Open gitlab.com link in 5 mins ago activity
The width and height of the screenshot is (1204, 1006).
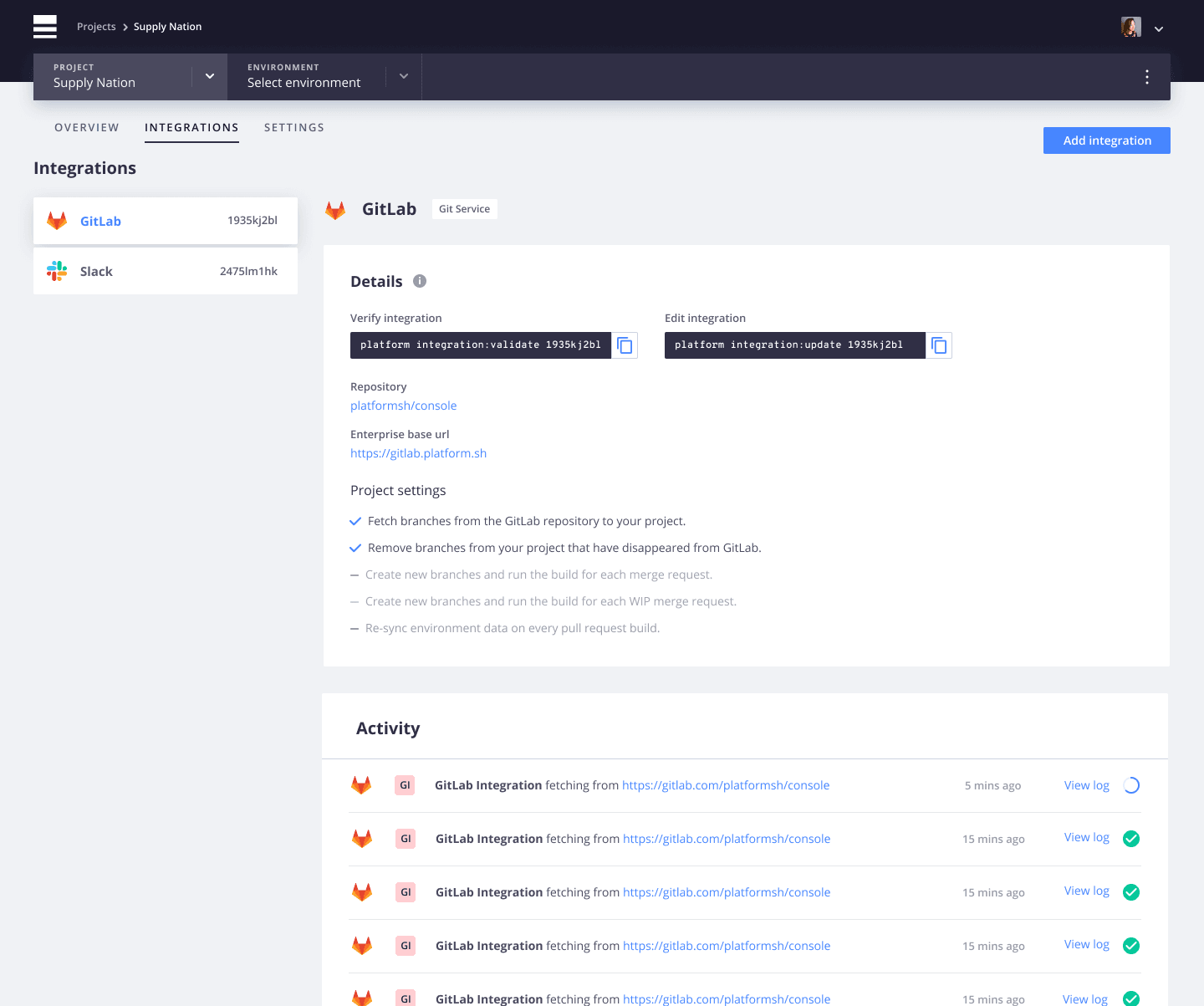tap(726, 785)
